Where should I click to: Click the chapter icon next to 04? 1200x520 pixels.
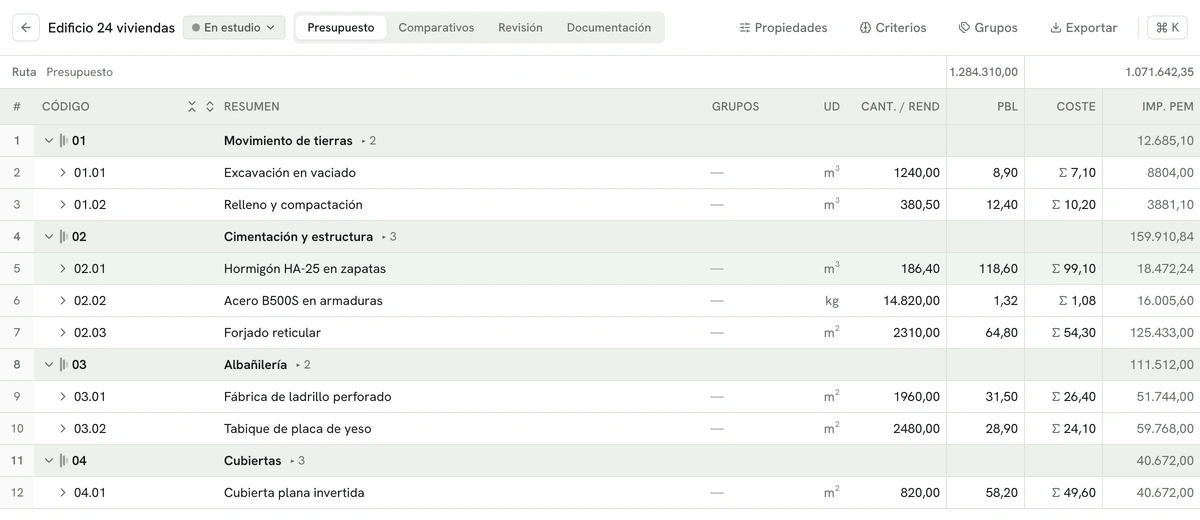[64, 461]
